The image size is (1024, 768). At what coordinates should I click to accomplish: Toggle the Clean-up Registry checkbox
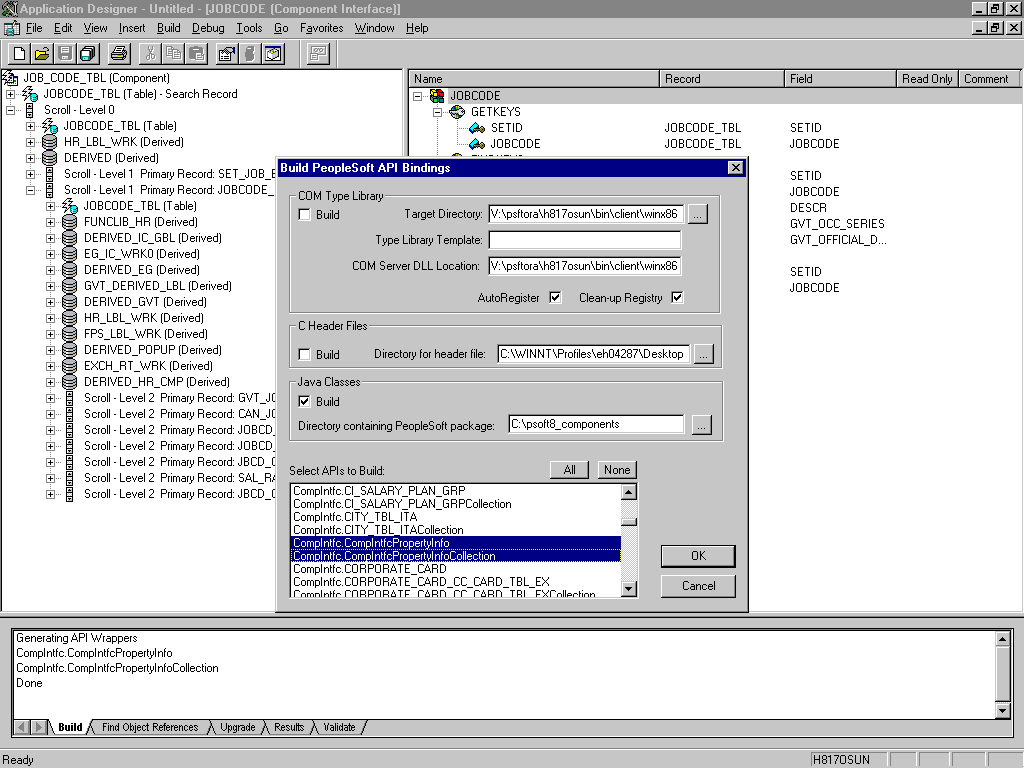(677, 298)
